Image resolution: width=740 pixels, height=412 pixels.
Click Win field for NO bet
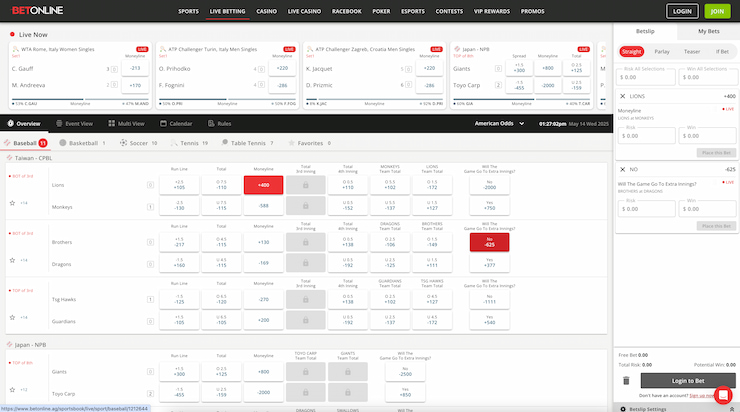click(707, 209)
